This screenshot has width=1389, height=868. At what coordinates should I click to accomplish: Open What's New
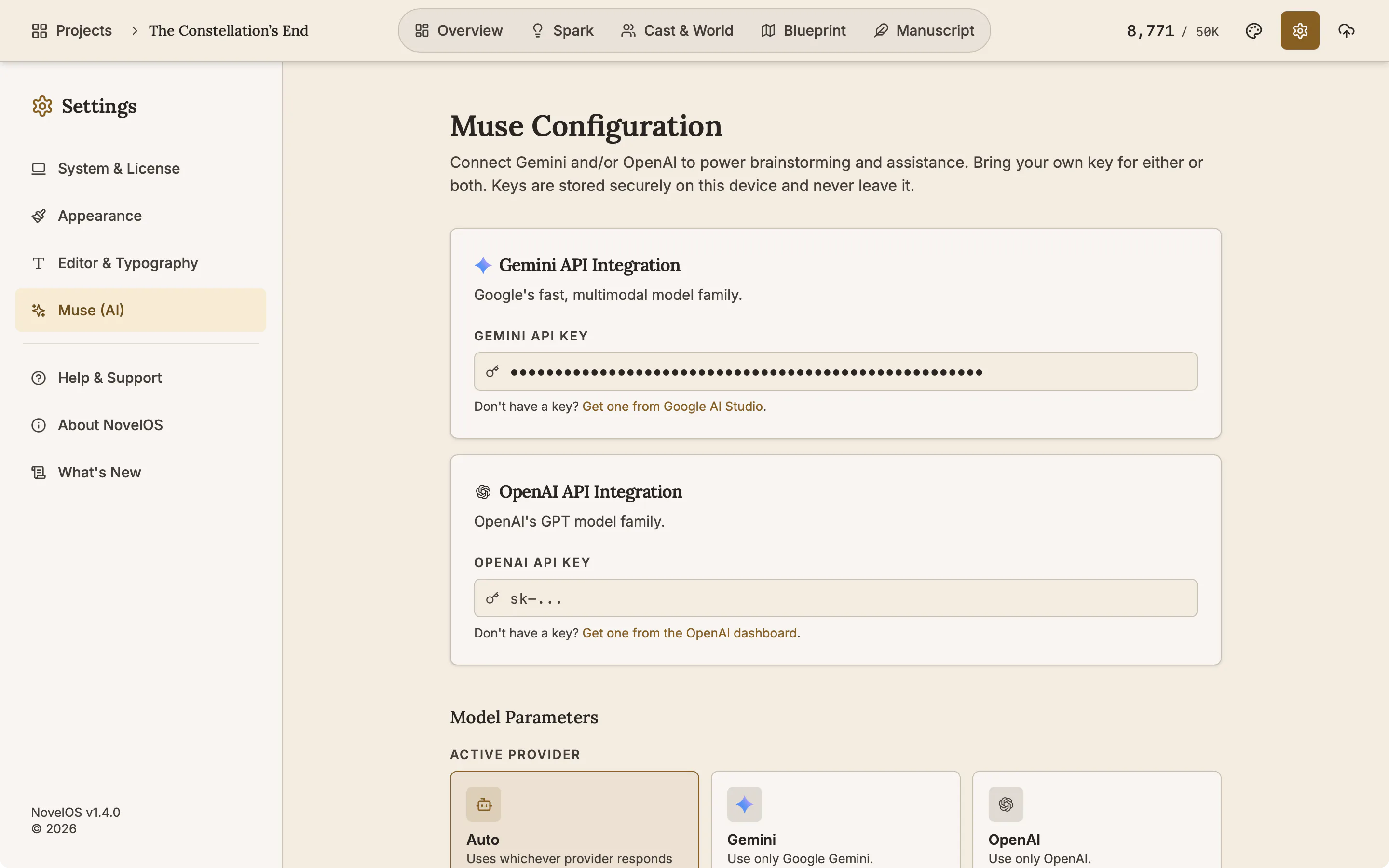(141, 473)
